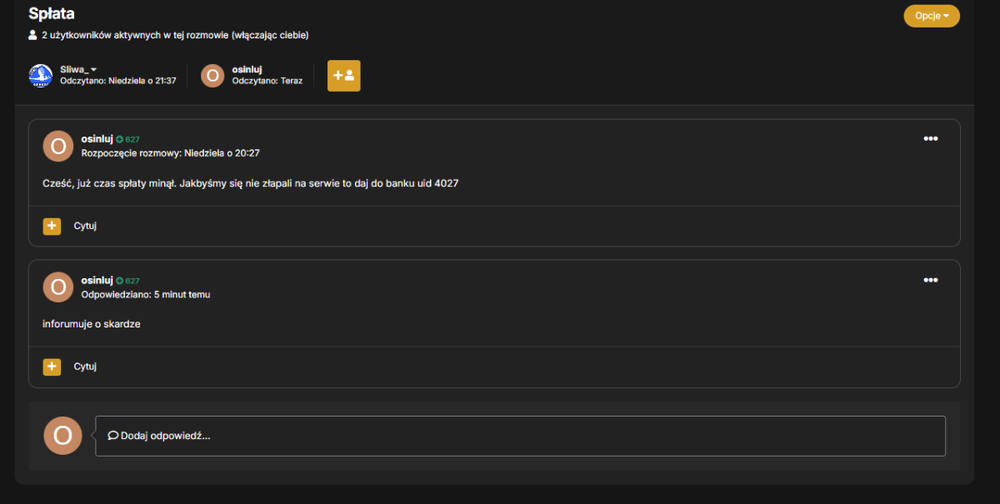Open osinluj avatar in second message
The height and width of the screenshot is (504, 1000).
click(x=58, y=287)
